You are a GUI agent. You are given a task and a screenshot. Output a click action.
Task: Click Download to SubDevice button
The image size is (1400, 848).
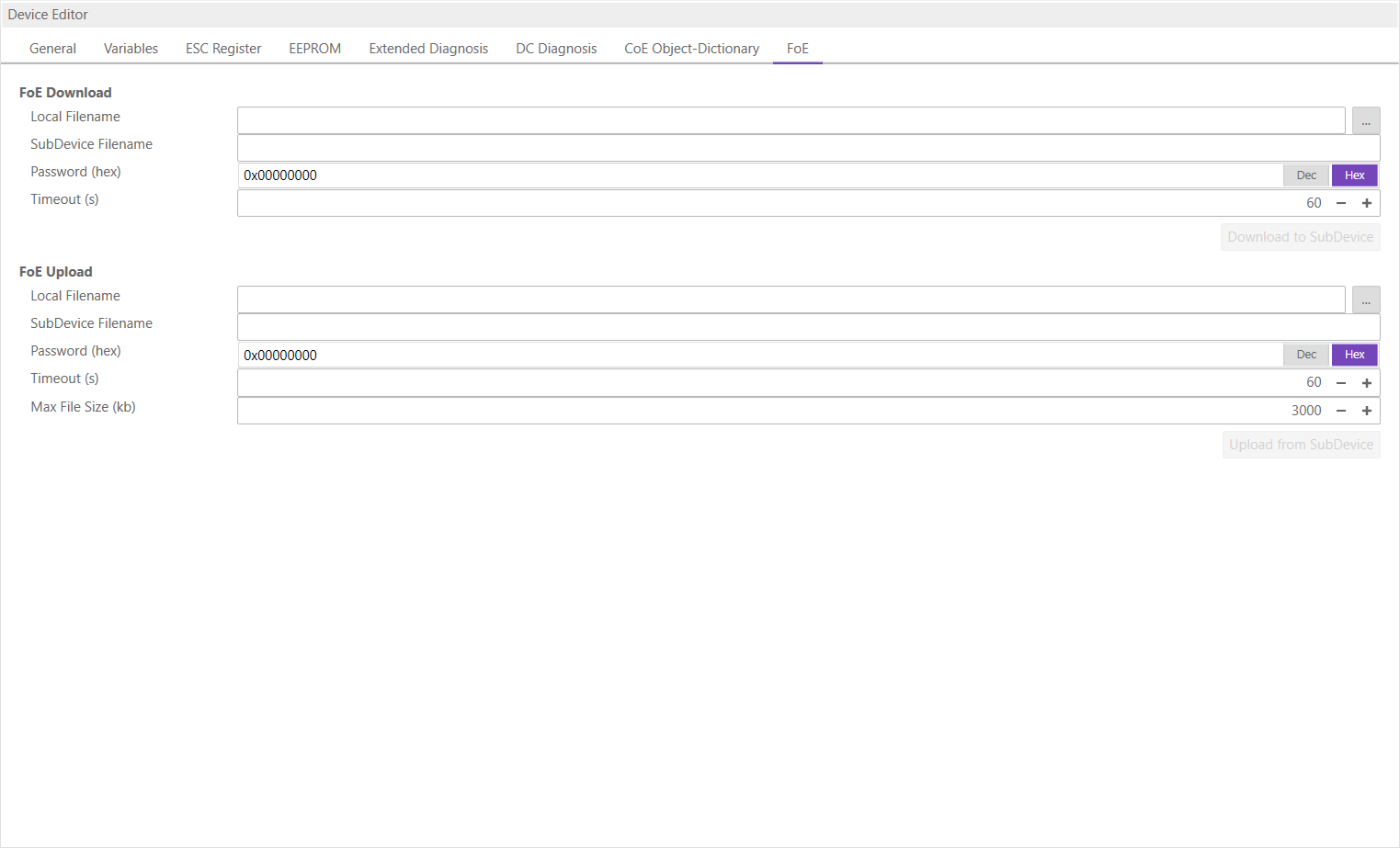[x=1300, y=237]
